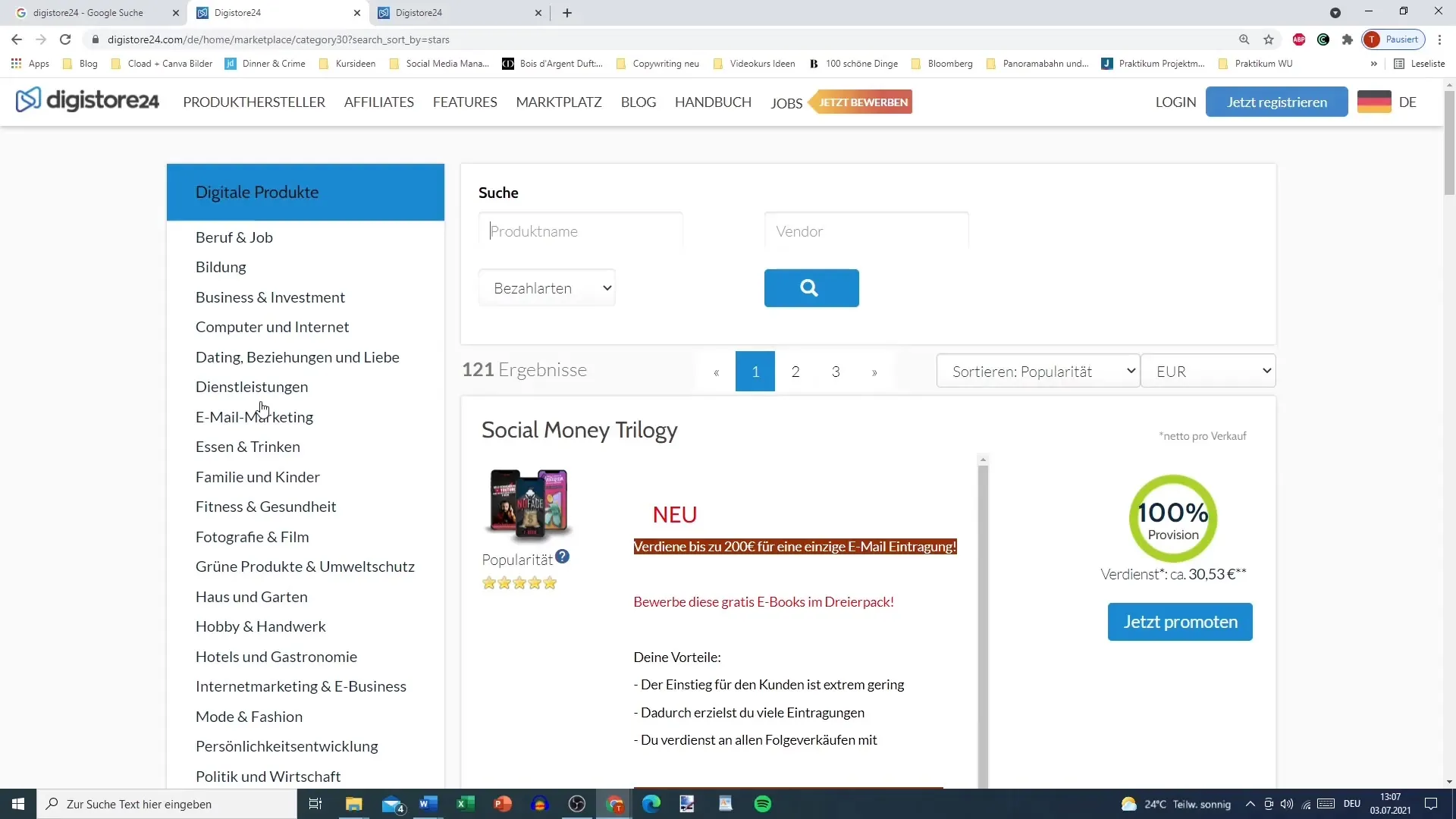Image resolution: width=1456 pixels, height=819 pixels.
Task: Click the Jetzt registrieren button
Action: tap(1277, 102)
